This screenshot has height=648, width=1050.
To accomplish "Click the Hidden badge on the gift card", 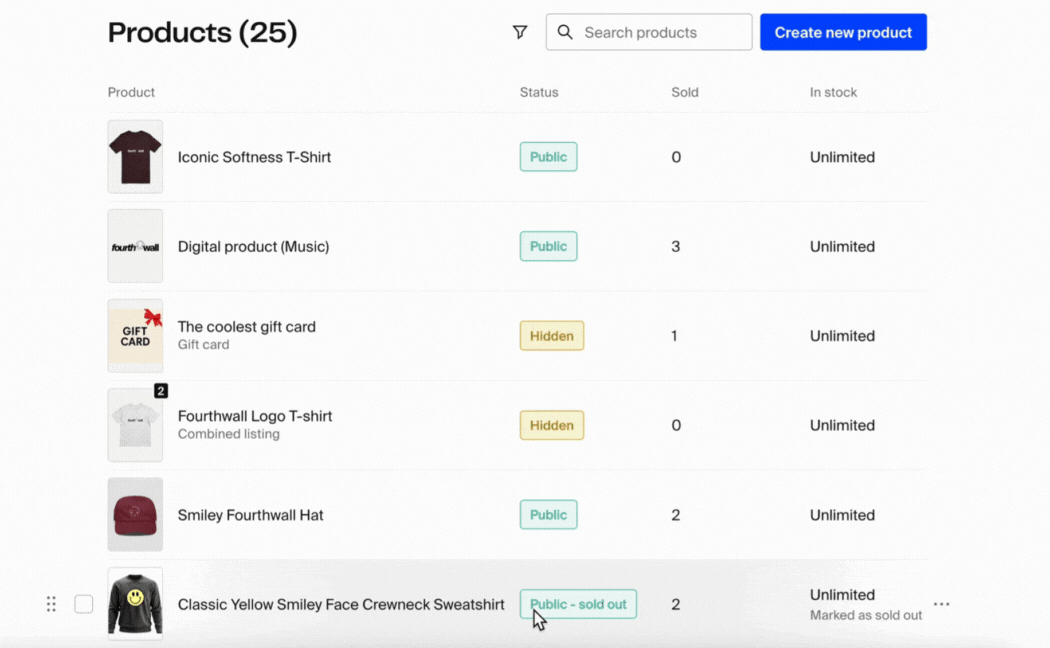I will pyautogui.click(x=551, y=336).
